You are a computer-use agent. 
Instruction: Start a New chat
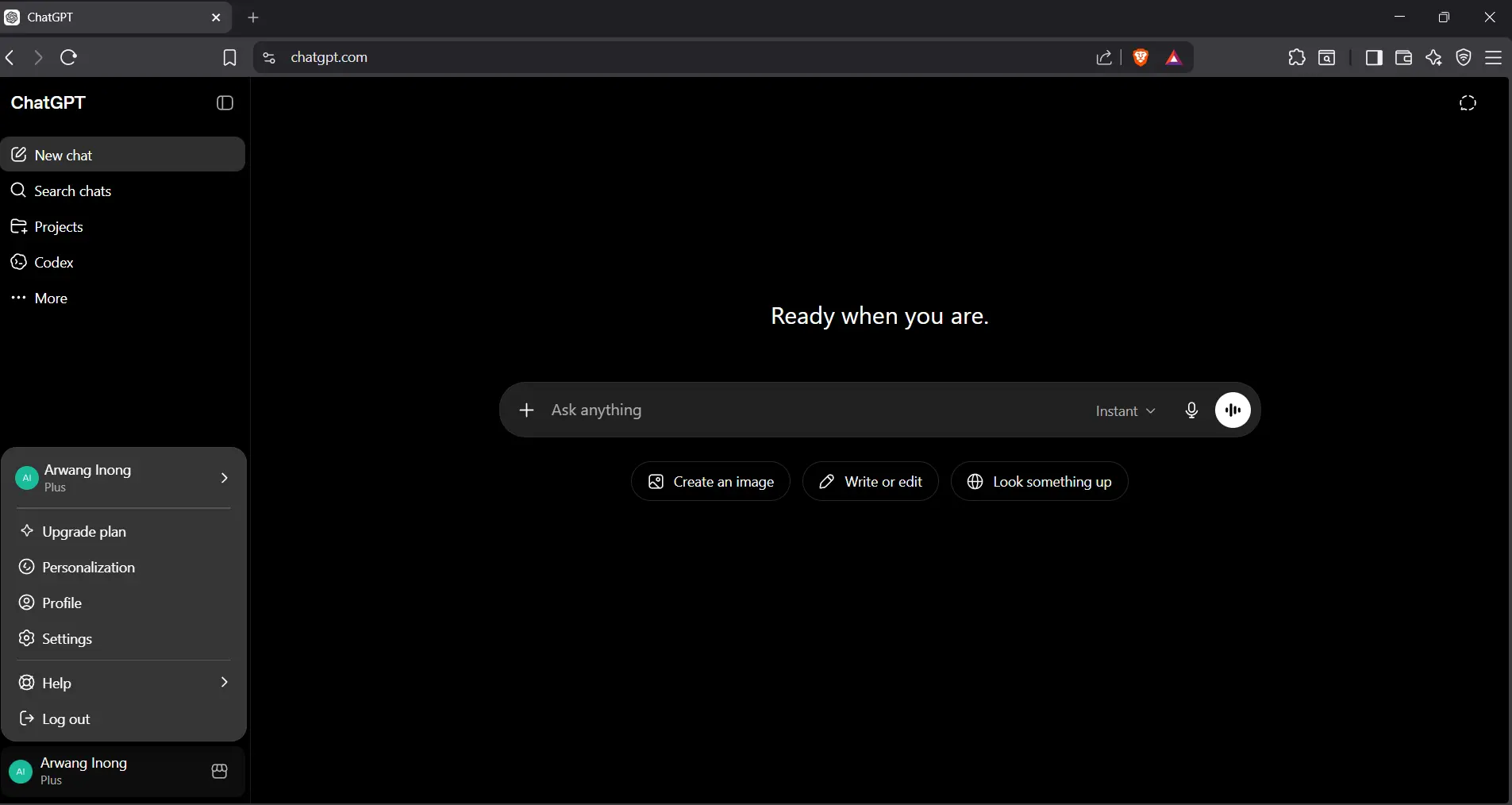click(123, 155)
